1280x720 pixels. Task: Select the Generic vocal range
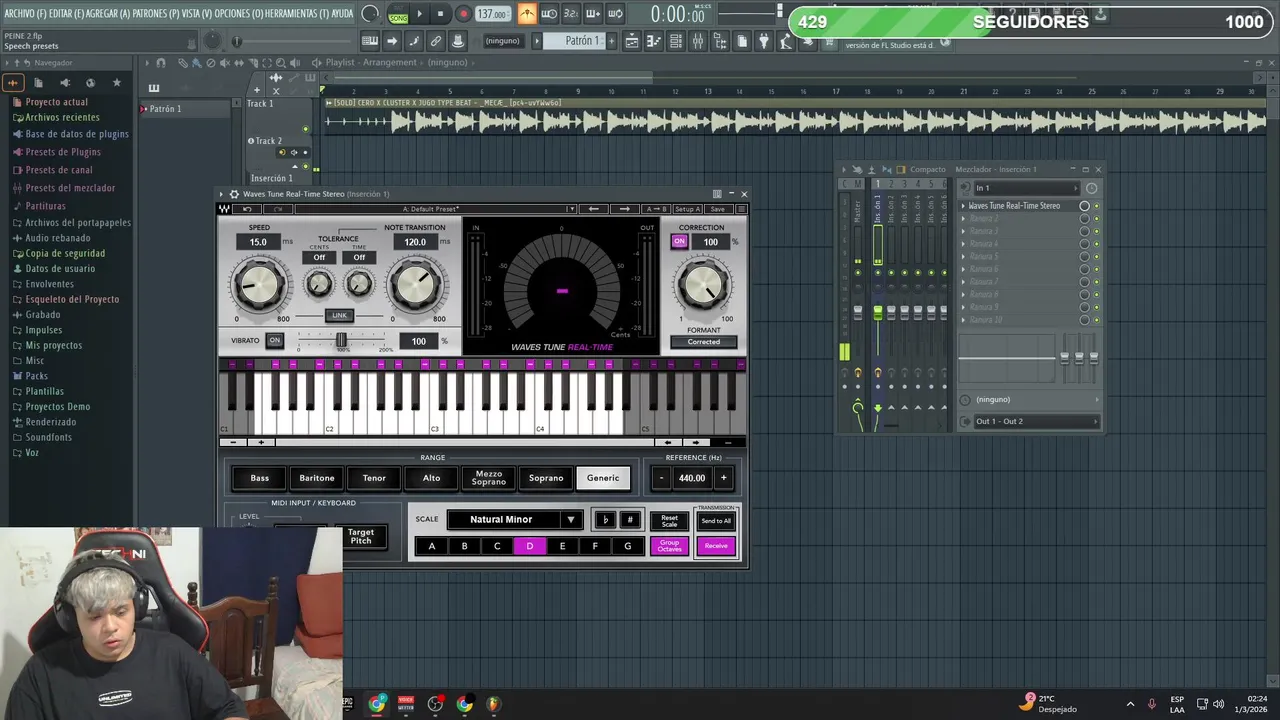coord(603,478)
